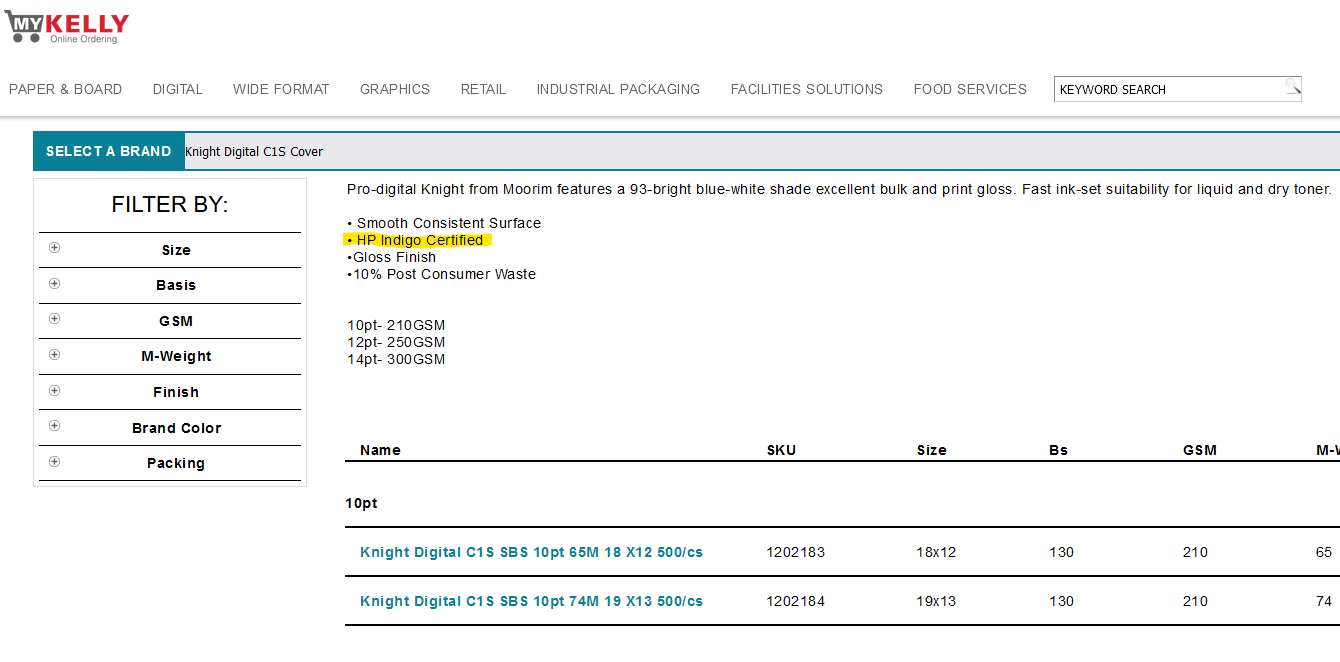Click the Knight Digital C1S Cover brand text
The image size is (1340, 662).
[x=254, y=151]
